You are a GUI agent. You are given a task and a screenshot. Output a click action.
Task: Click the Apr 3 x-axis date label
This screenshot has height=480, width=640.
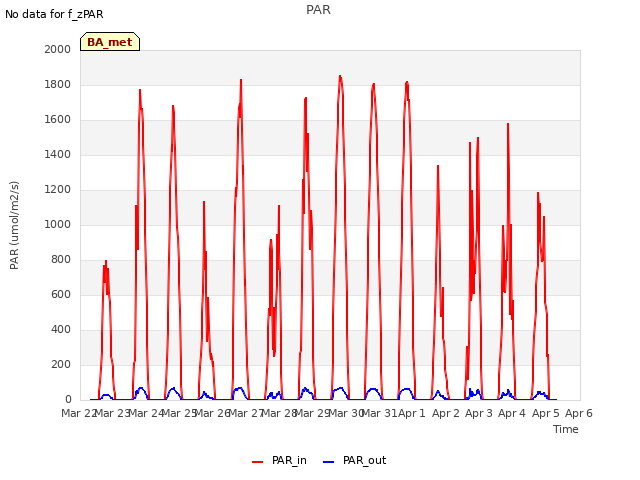[479, 413]
